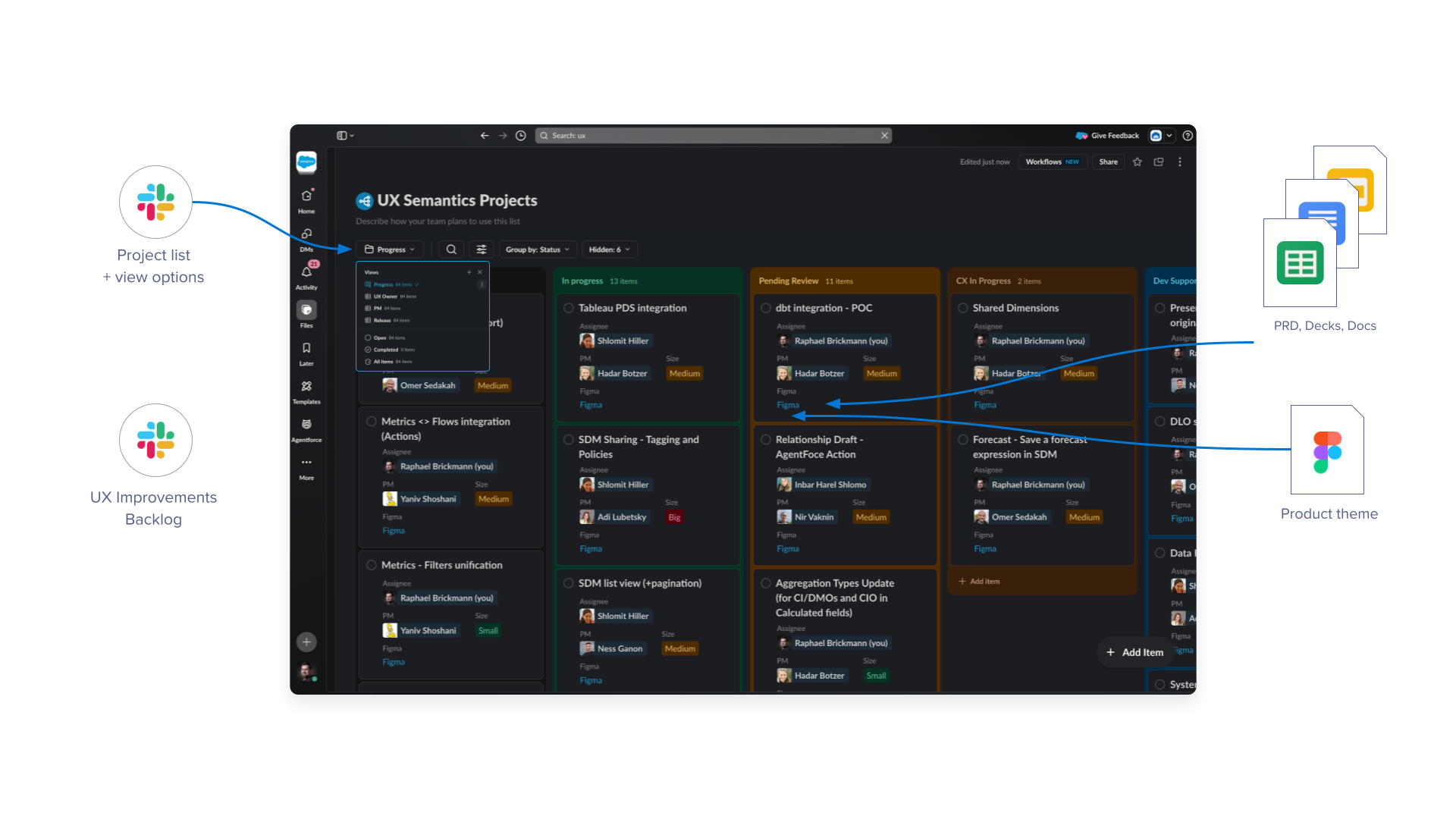Mark Shared Dimensions as complete
The height and width of the screenshot is (819, 1456).
(963, 308)
